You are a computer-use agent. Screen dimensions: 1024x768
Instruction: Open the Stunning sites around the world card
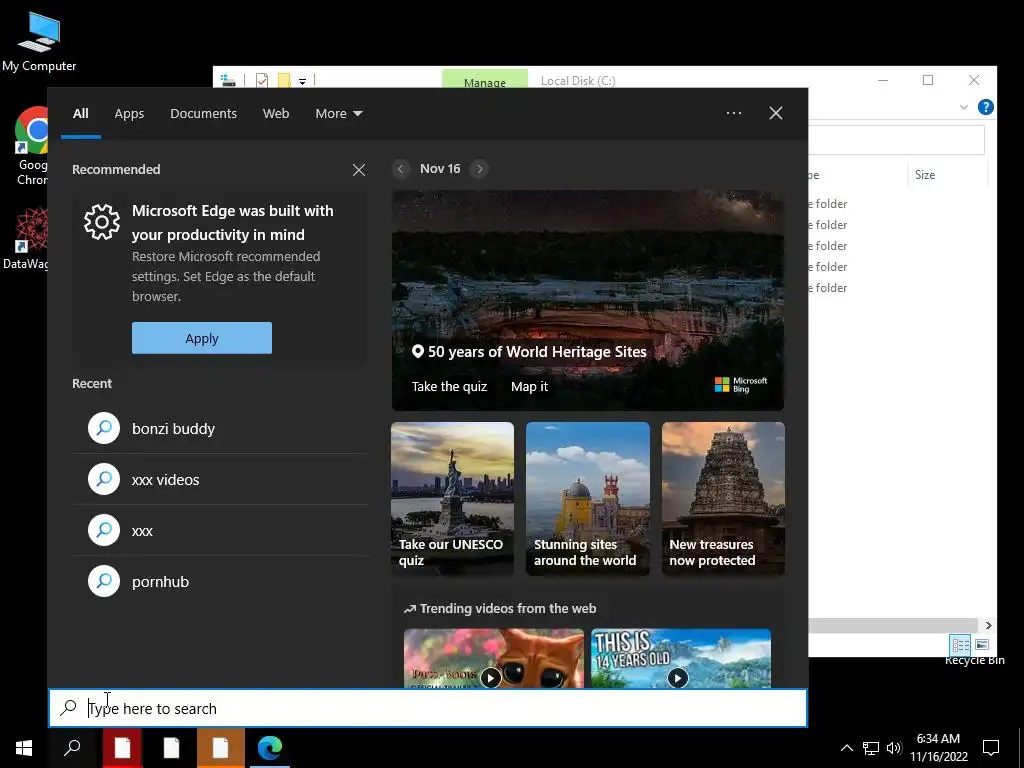click(x=588, y=499)
